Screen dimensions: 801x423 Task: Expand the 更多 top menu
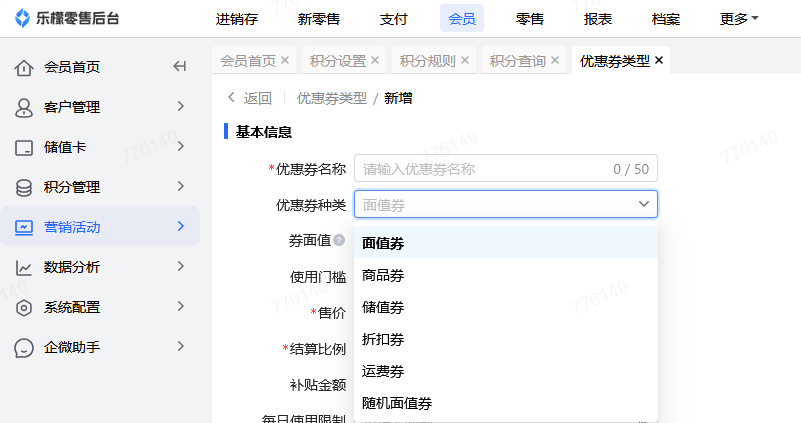click(739, 18)
